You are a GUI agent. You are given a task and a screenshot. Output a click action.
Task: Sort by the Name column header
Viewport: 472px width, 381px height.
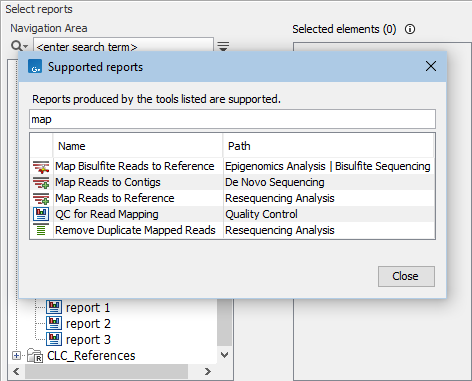coord(138,146)
